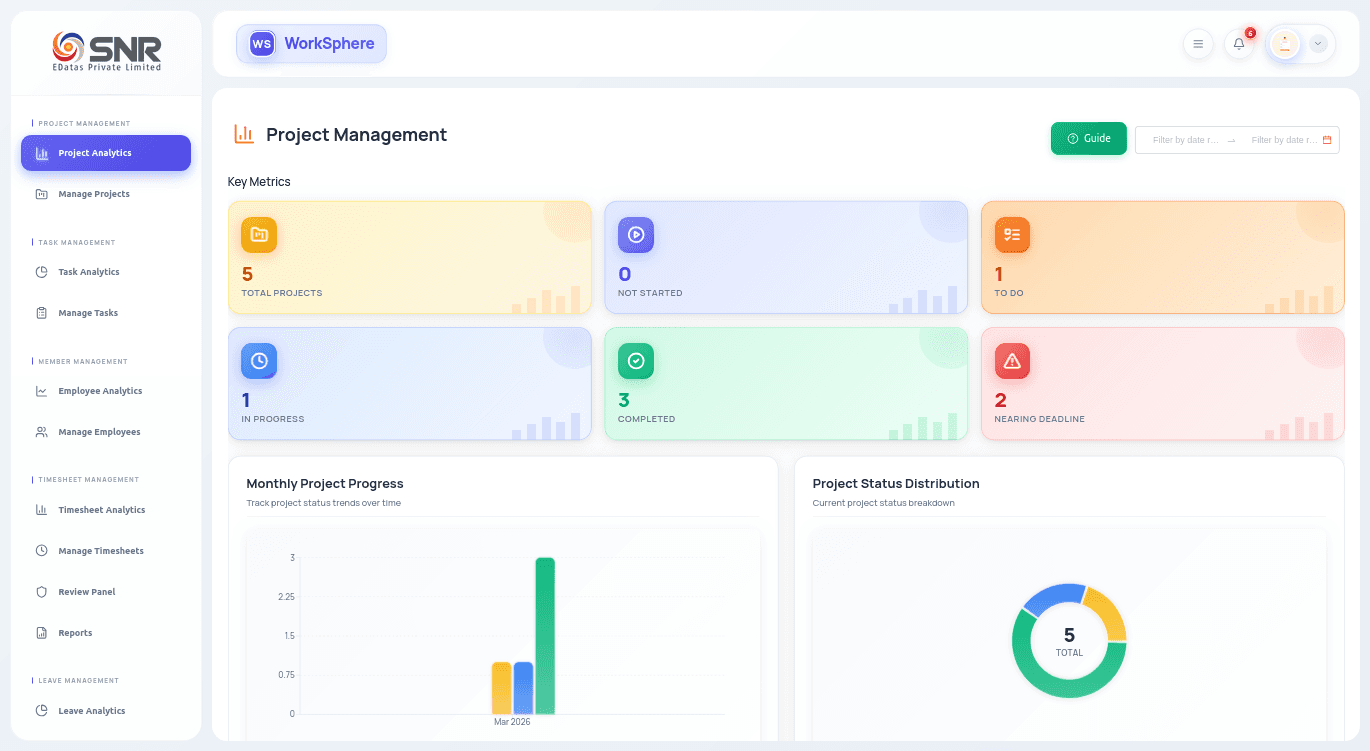Open the hamburger menu in the header

click(1198, 43)
